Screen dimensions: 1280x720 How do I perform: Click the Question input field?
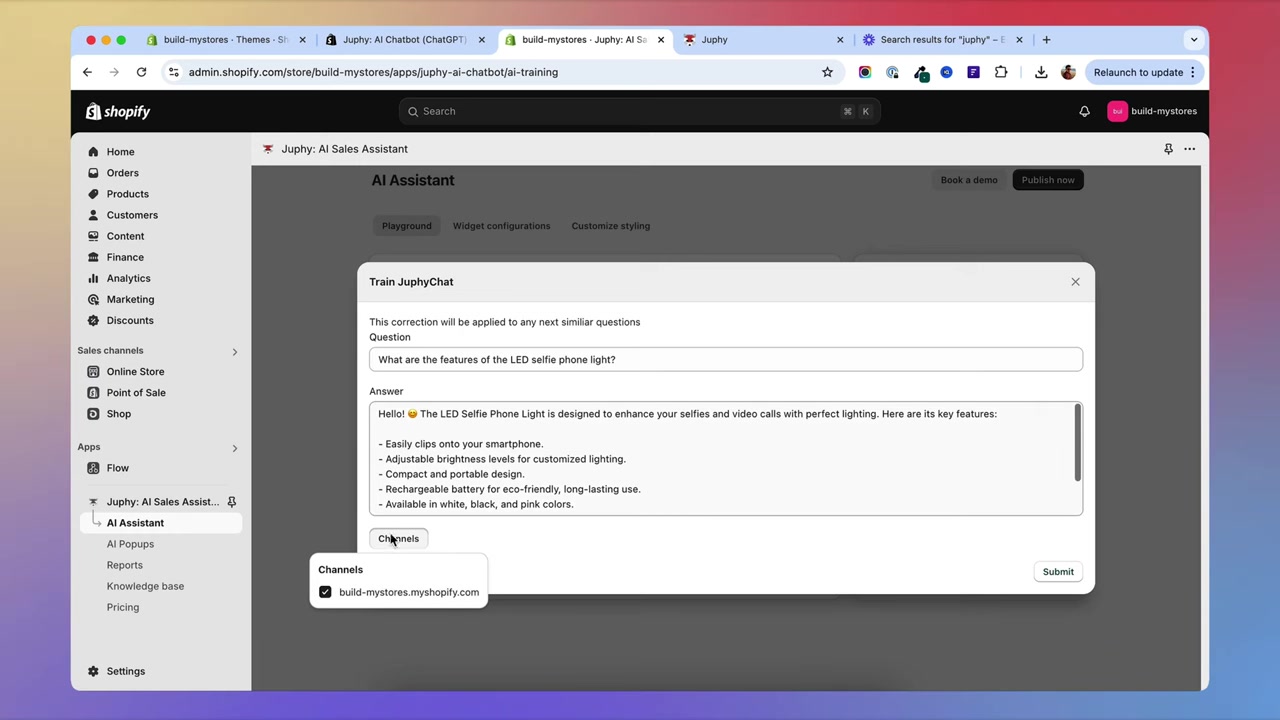point(725,360)
